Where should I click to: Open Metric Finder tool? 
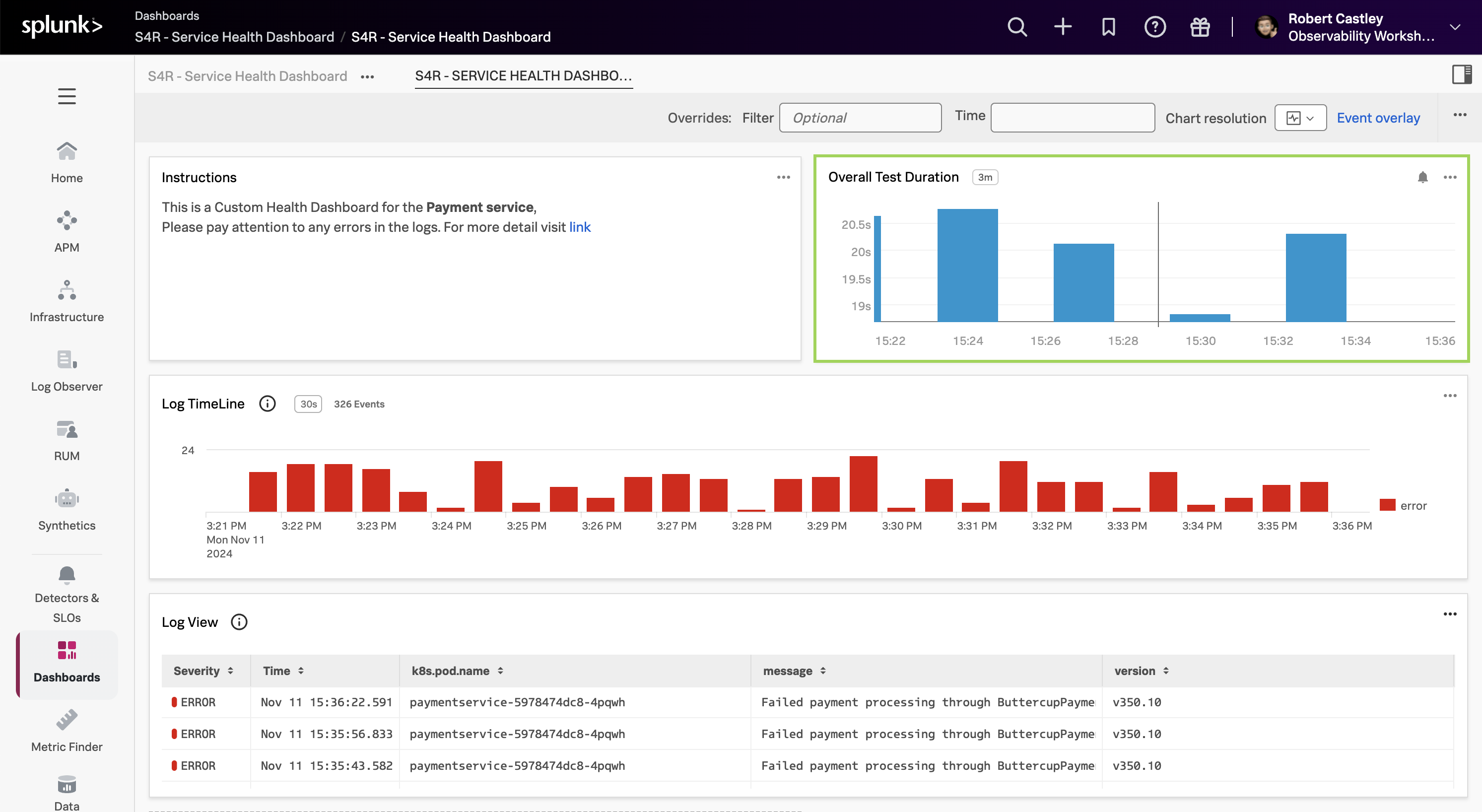(67, 727)
